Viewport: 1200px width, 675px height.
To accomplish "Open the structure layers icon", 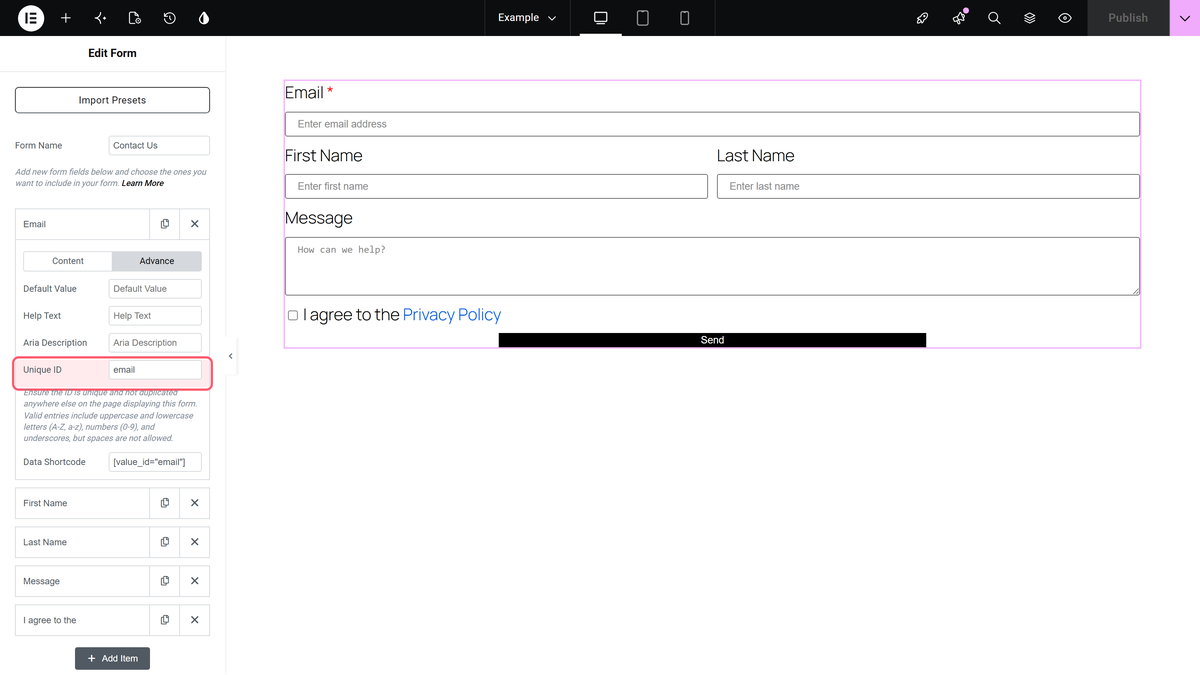I will [1030, 18].
